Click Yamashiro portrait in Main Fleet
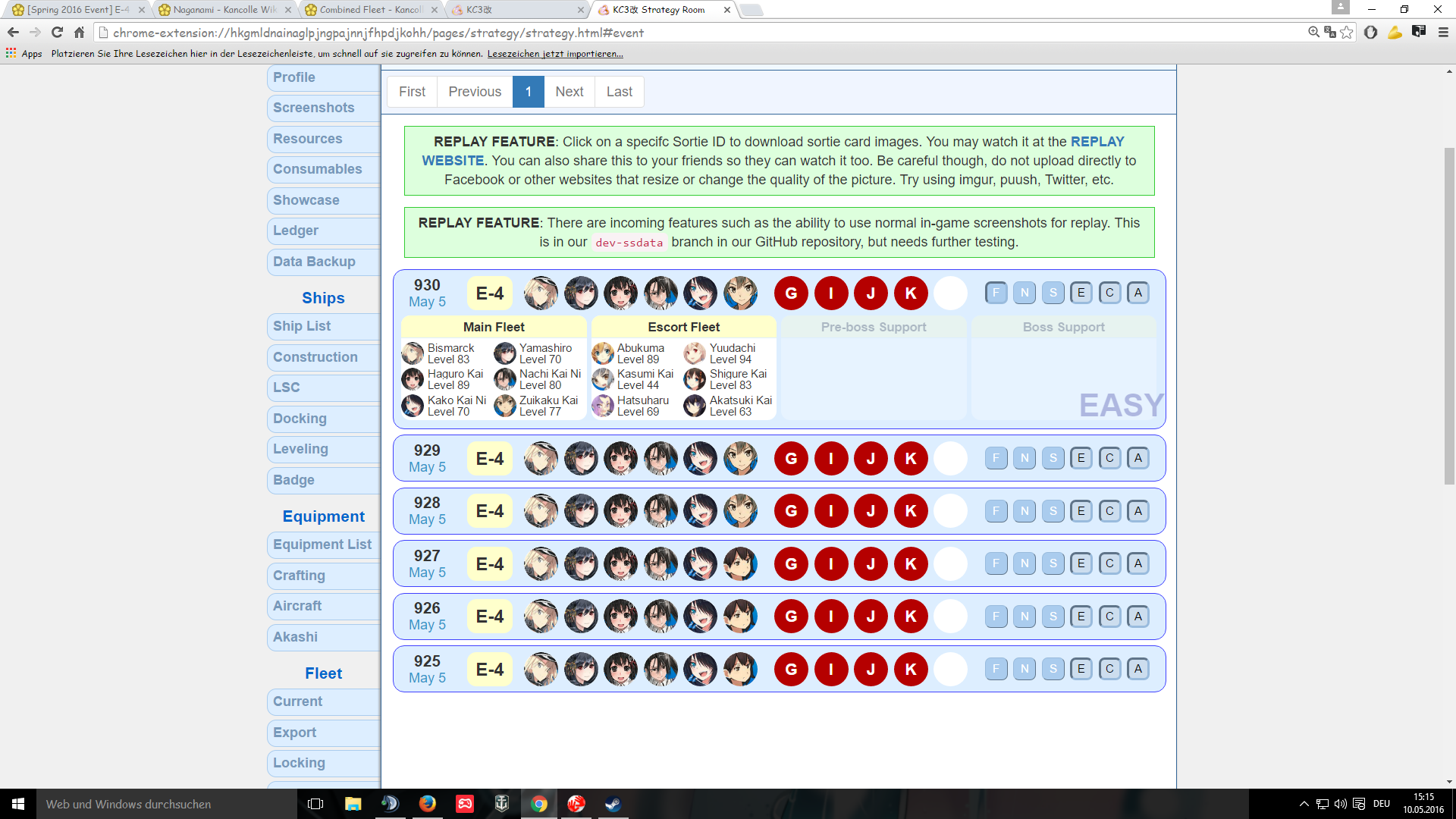 pyautogui.click(x=505, y=353)
